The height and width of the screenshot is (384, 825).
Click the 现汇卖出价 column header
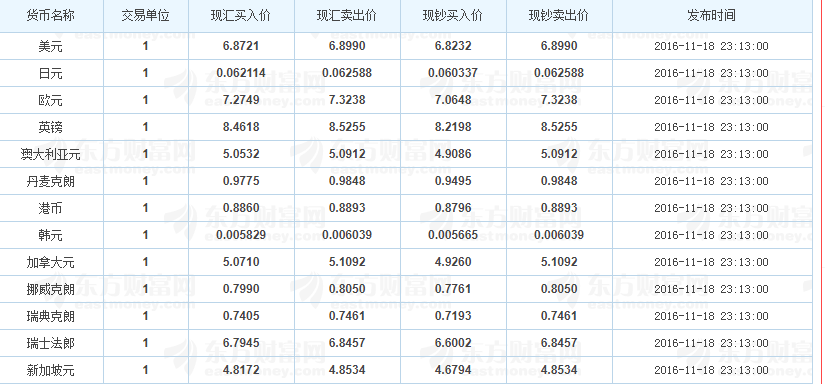point(347,16)
